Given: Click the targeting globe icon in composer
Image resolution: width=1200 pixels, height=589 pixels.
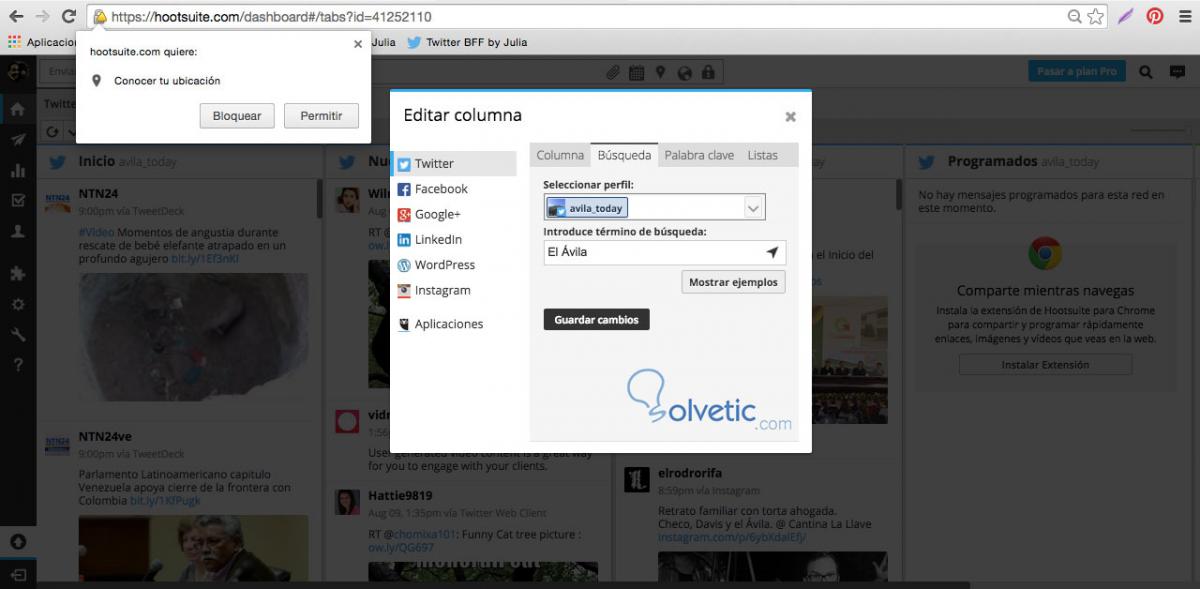Looking at the screenshot, I should coord(684,72).
